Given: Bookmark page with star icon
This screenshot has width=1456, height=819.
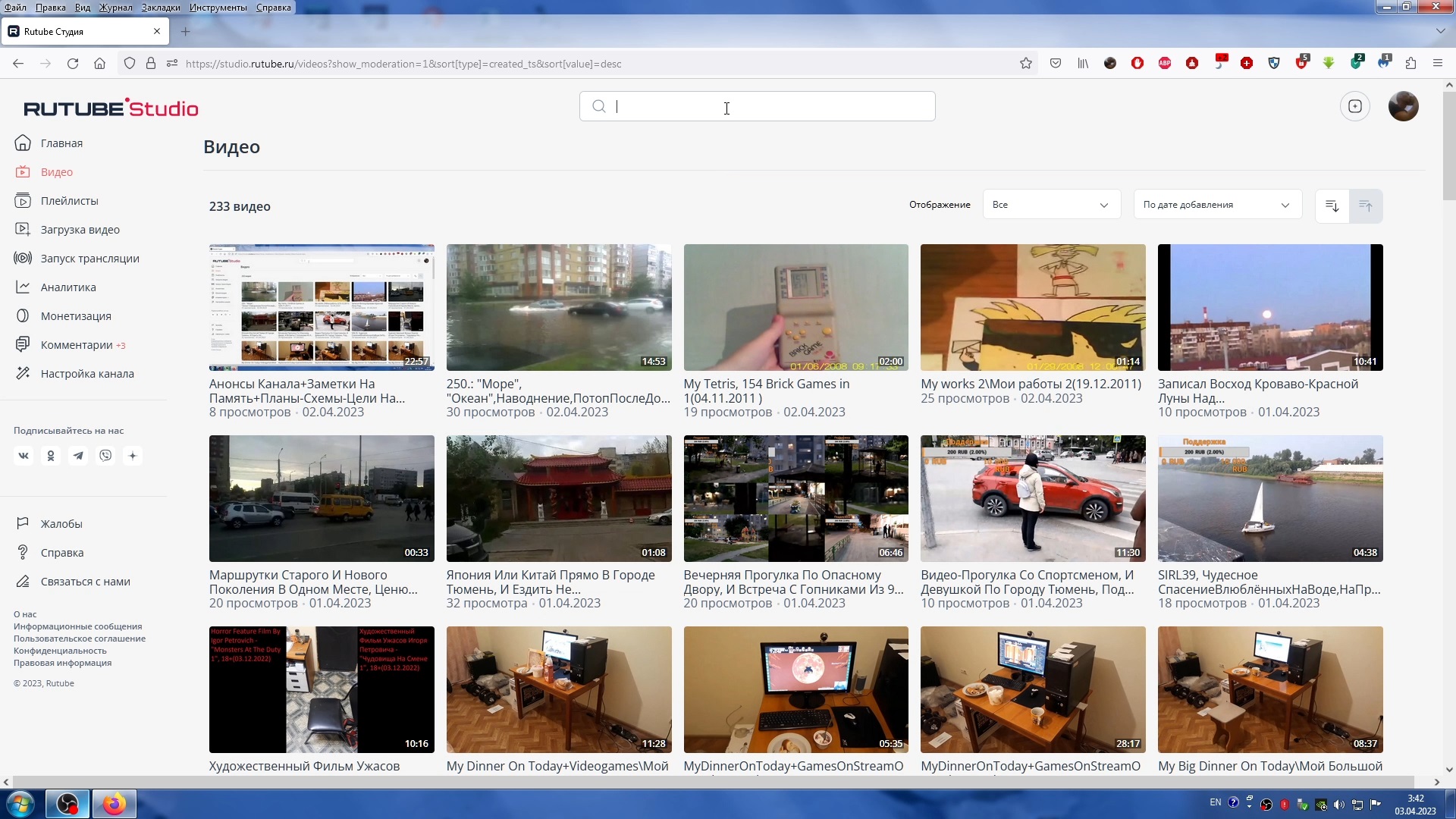Looking at the screenshot, I should 1025,64.
